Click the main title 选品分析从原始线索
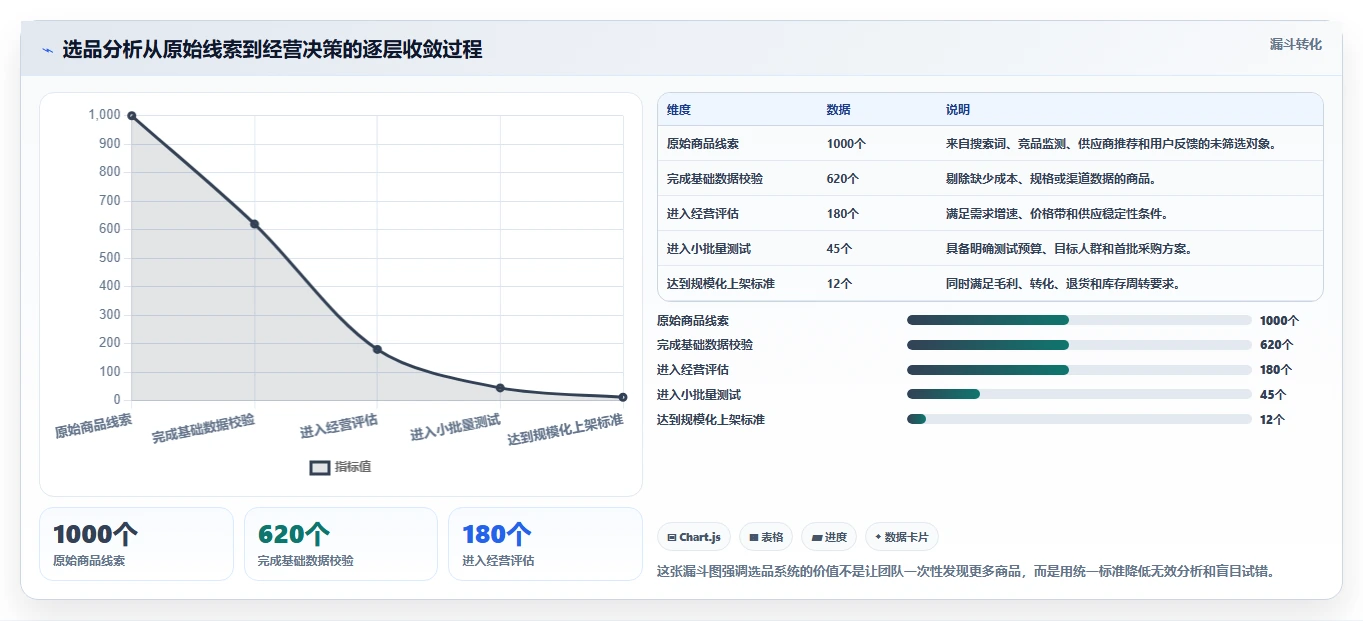 point(272,50)
